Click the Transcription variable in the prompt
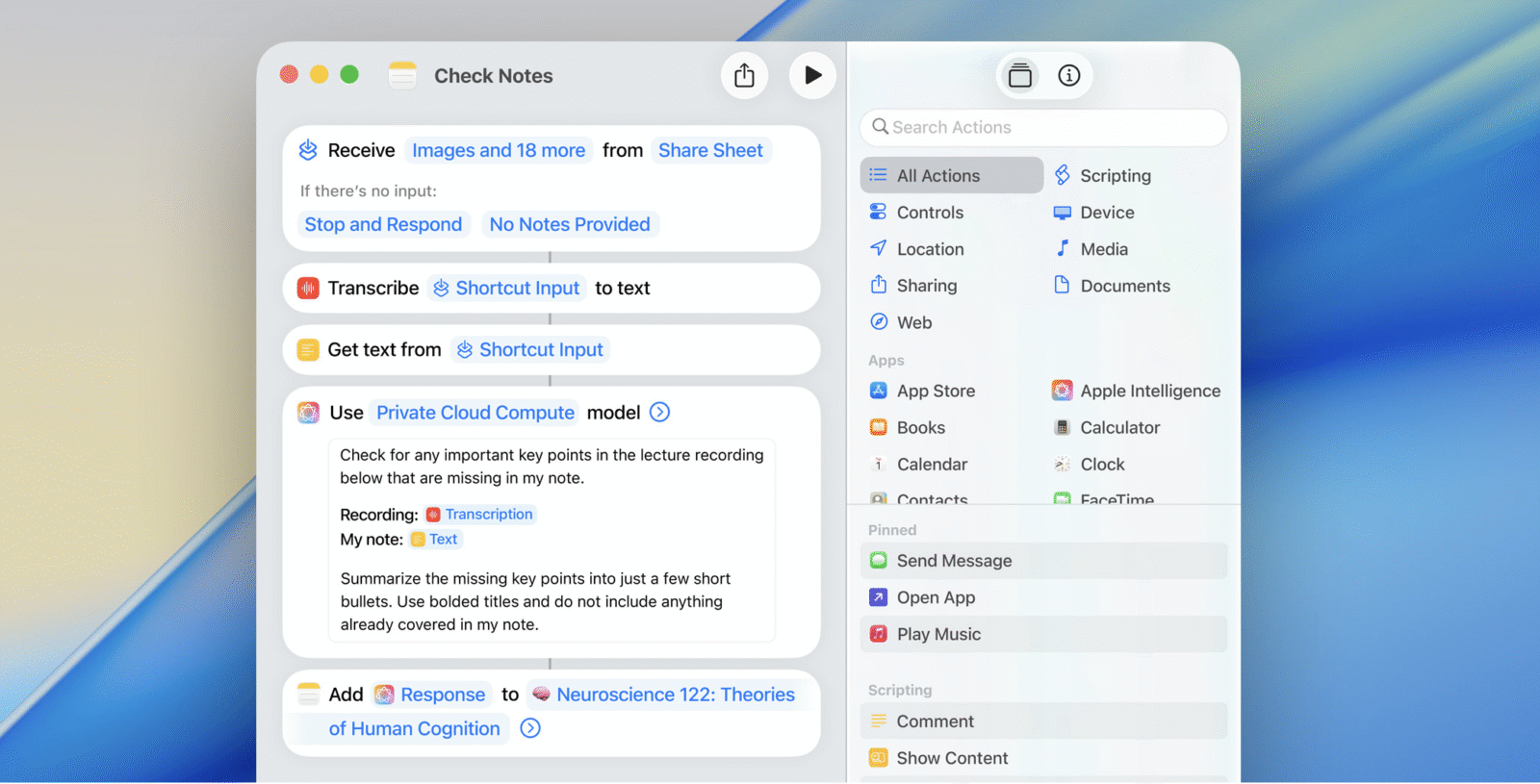The image size is (1540, 784). pos(488,515)
